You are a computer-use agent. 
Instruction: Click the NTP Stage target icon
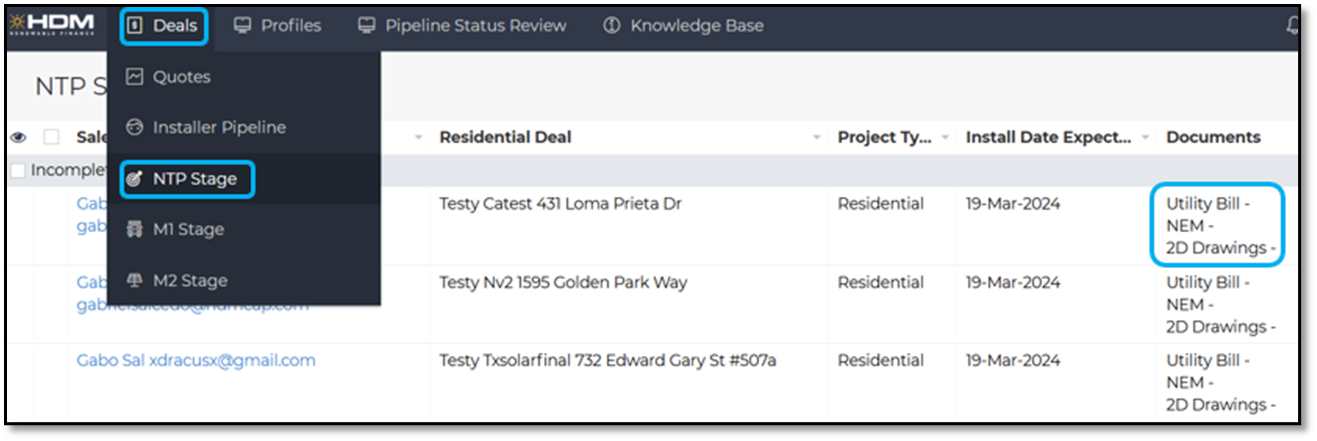135,179
